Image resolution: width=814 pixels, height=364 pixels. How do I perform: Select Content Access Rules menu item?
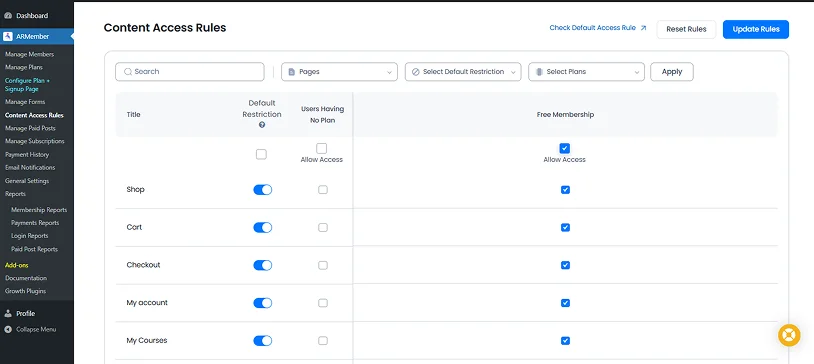34,115
